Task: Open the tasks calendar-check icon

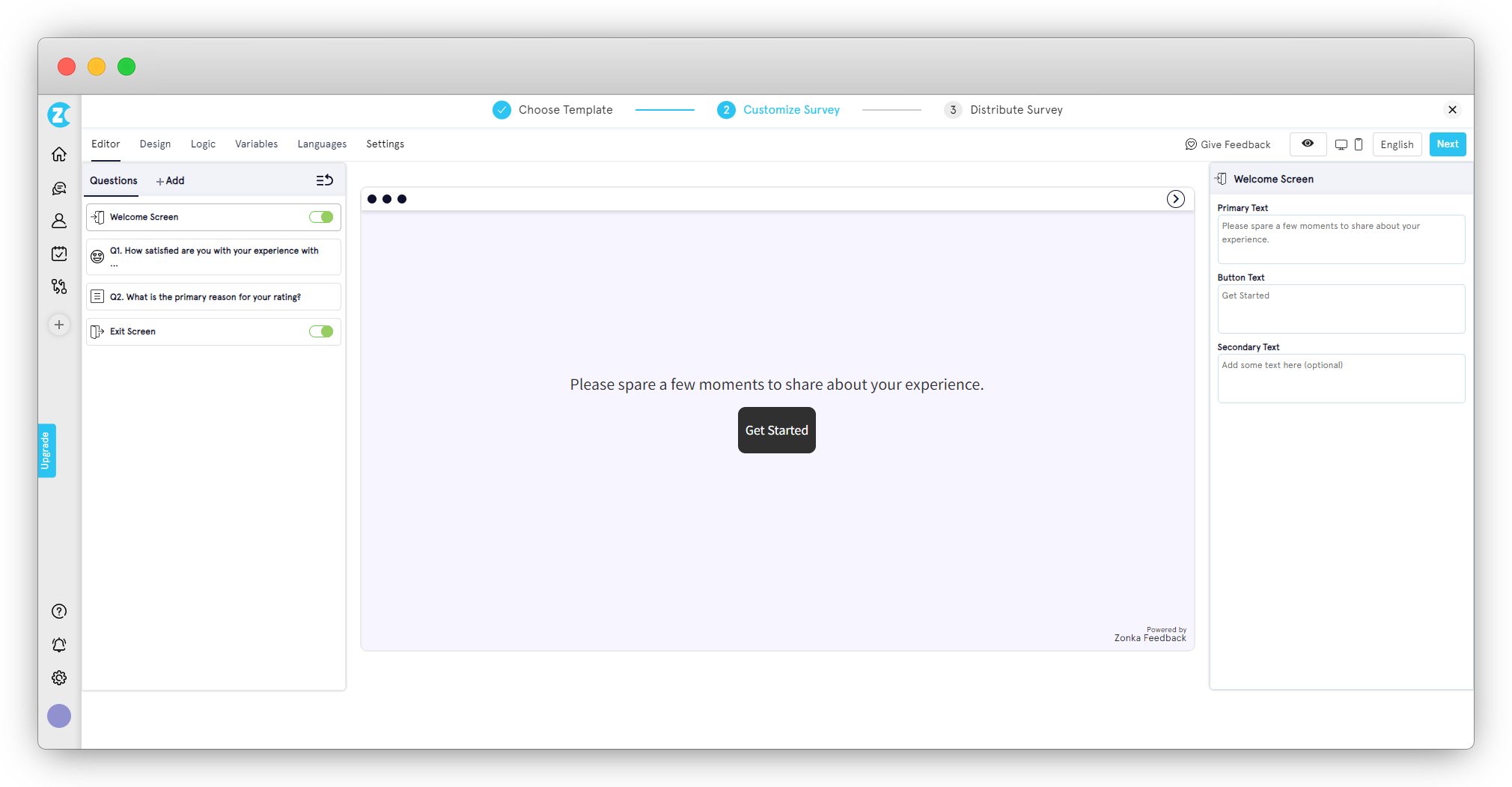Action: coord(59,254)
